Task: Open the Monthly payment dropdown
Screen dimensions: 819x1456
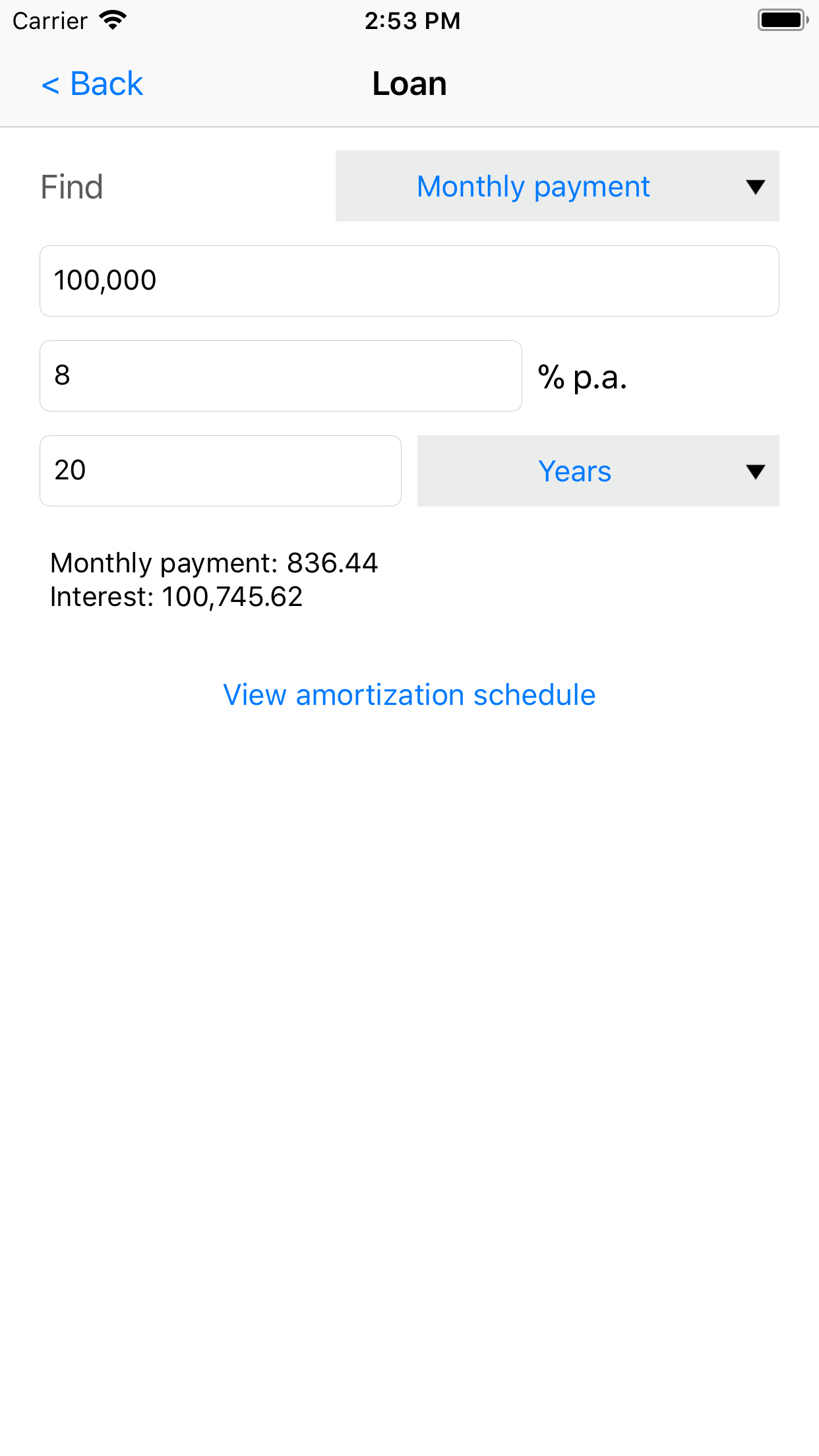Action: click(x=557, y=187)
